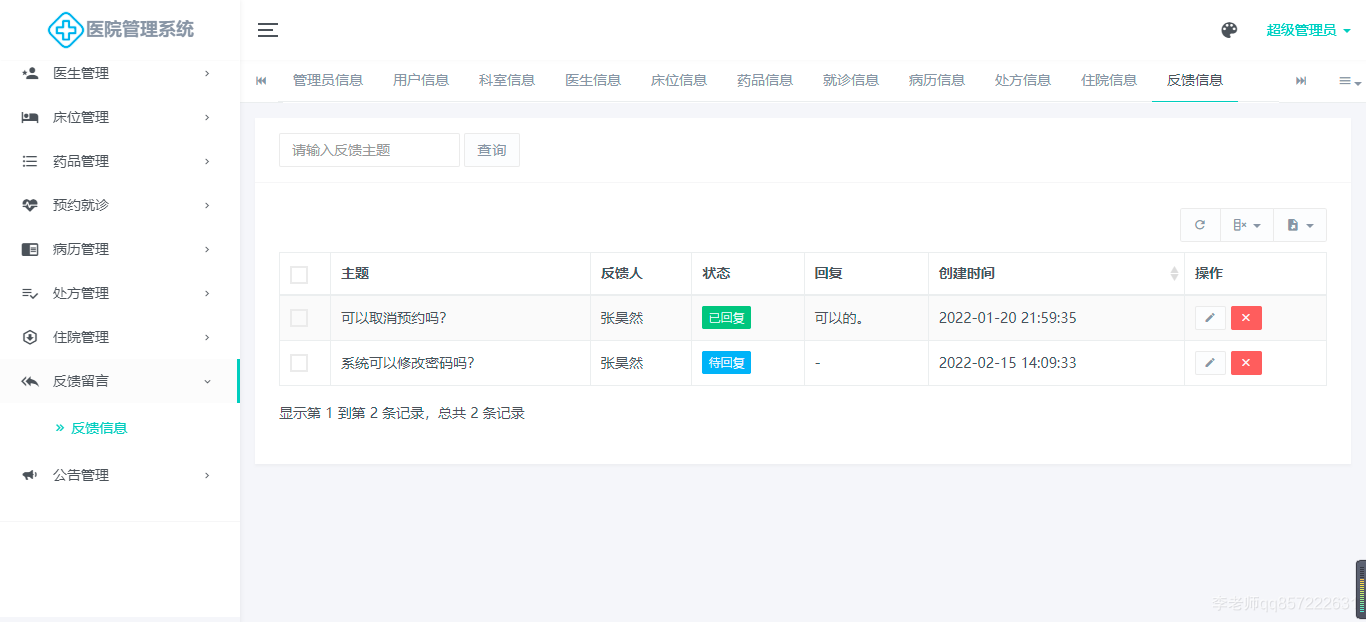The image size is (1366, 622).
Task: Switch to the 药品信息 tab
Action: pyautogui.click(x=765, y=80)
